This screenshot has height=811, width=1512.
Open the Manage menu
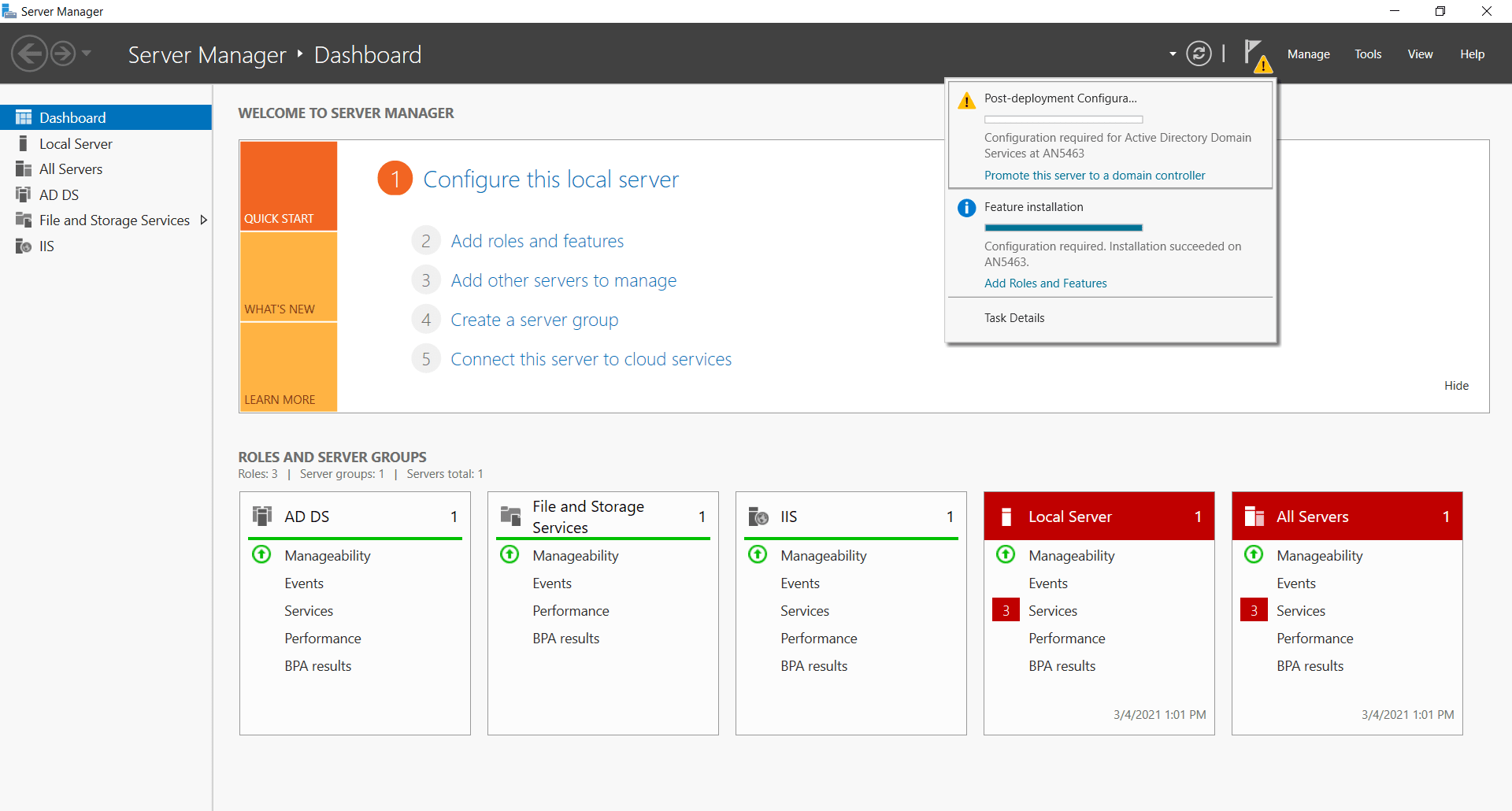(1308, 54)
